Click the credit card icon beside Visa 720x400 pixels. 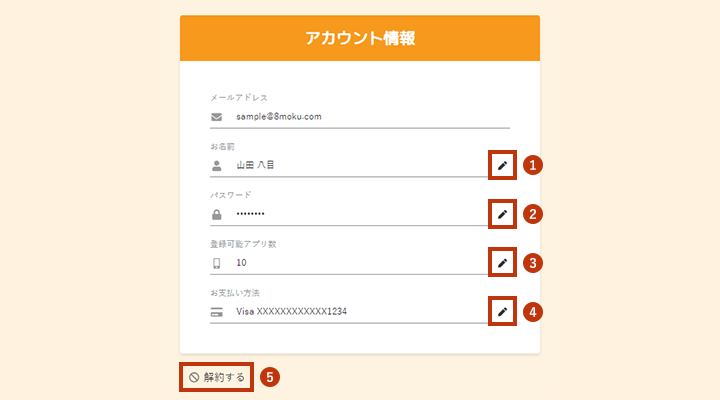point(216,312)
